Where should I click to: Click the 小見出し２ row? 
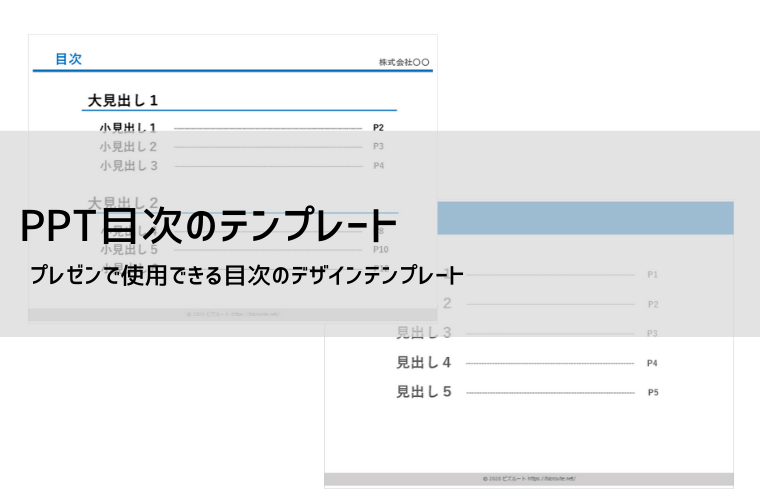tap(242, 146)
